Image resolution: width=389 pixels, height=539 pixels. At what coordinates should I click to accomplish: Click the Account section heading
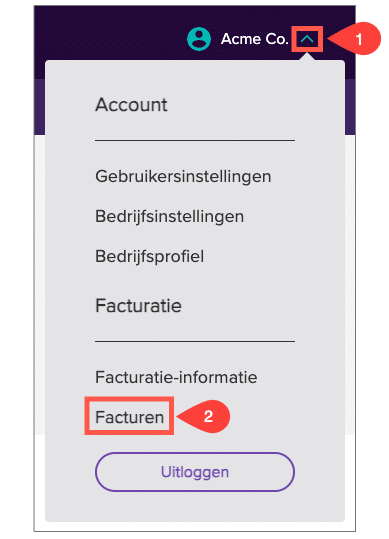(x=131, y=104)
